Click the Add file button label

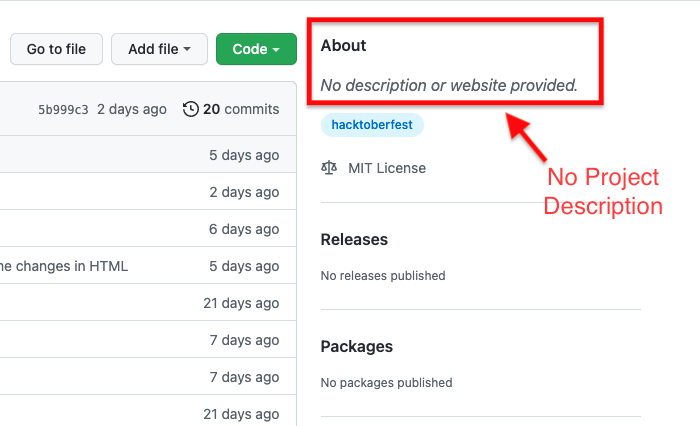pyautogui.click(x=153, y=49)
